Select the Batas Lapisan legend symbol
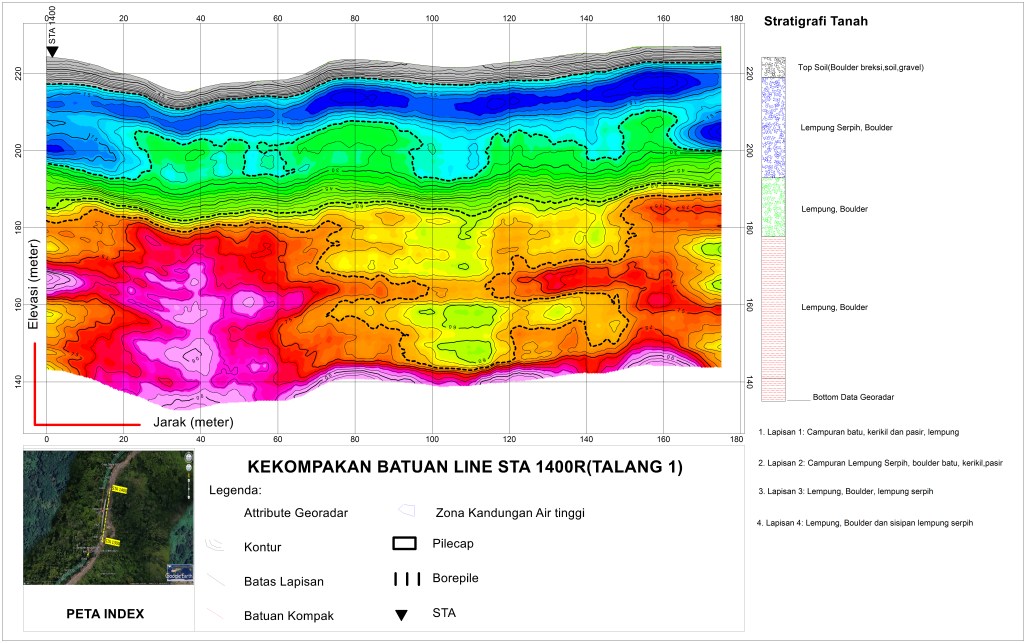Viewport: 1024px width, 643px height. (216, 580)
